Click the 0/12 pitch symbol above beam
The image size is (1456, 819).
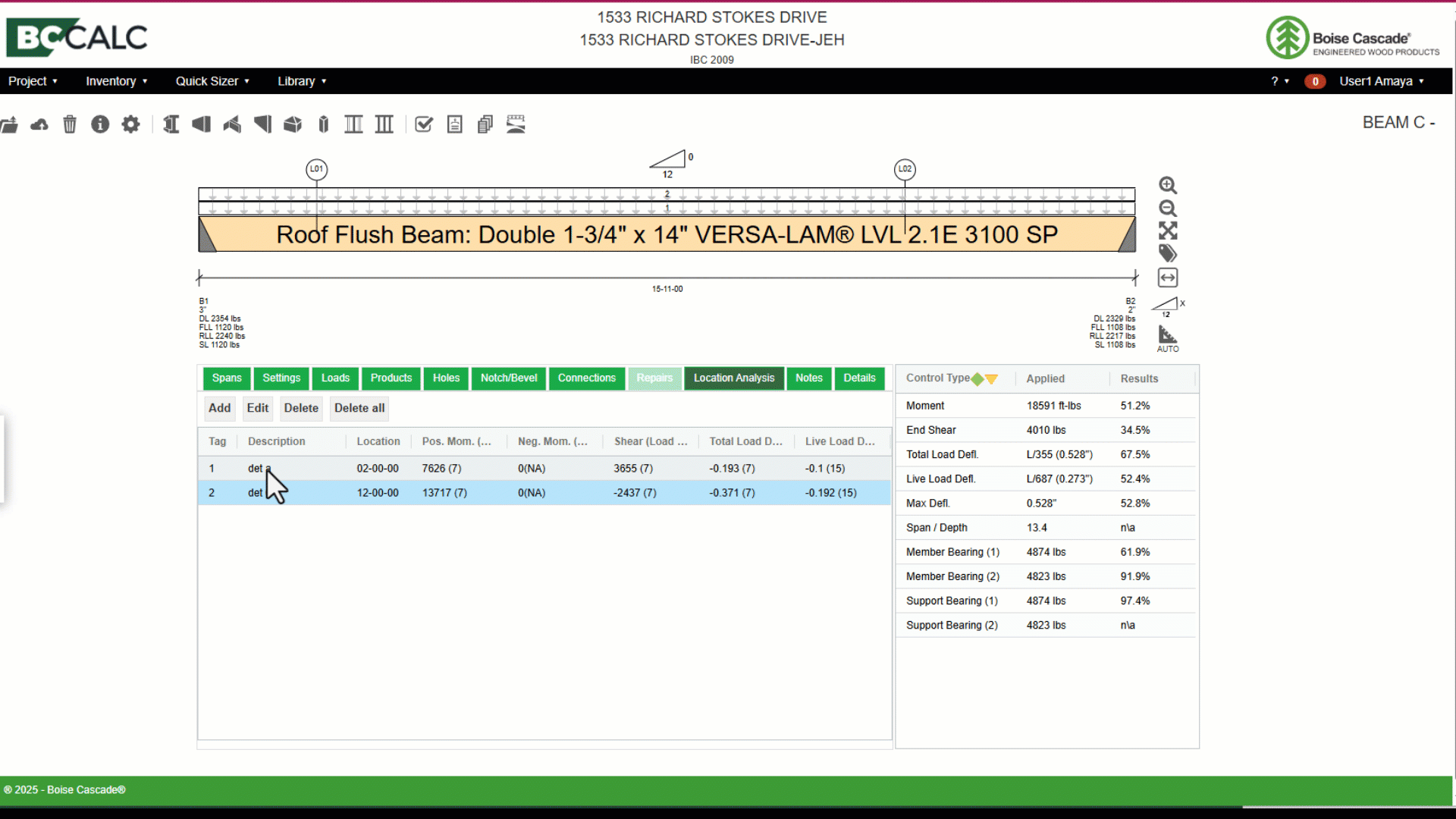(x=670, y=164)
